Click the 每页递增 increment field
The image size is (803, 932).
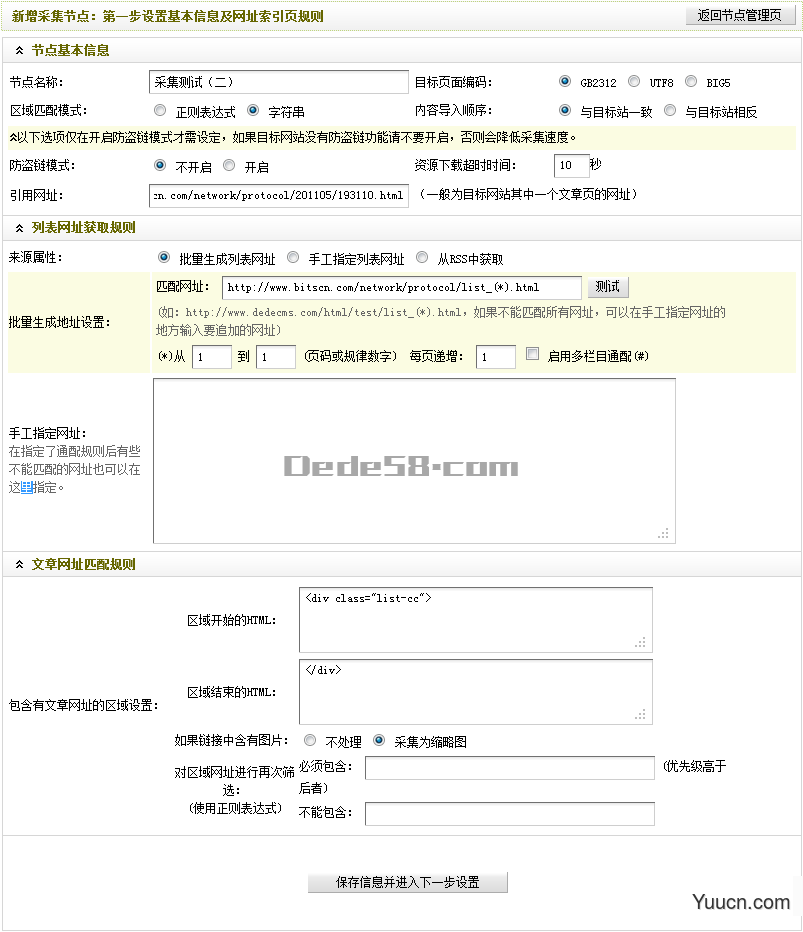[x=496, y=357]
